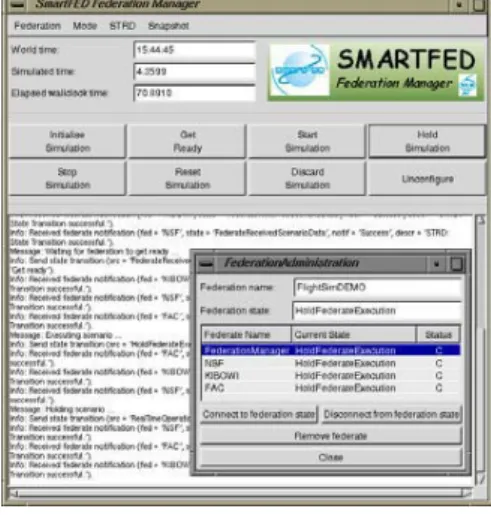Click the NSF row status C value

pos(439,363)
